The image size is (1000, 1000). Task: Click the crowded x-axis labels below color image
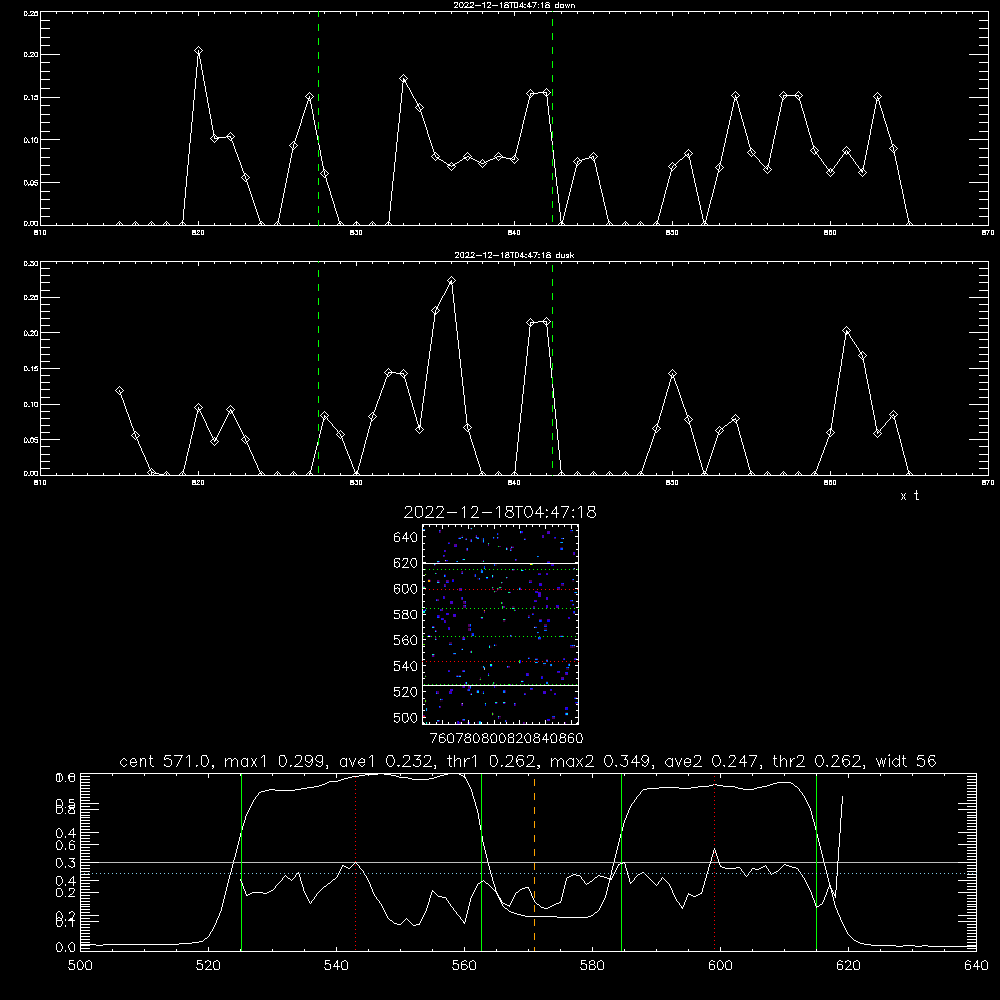[x=506, y=738]
